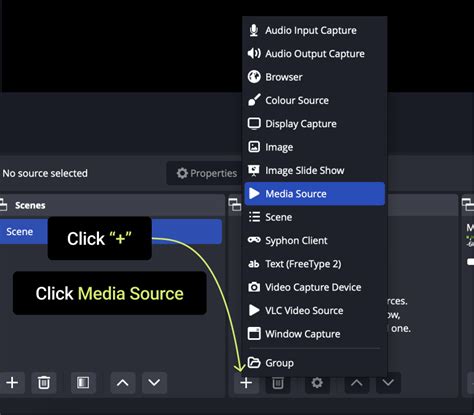The image size is (474, 415).
Task: Click the speaker icon for Audio Output Capture
Action: point(254,53)
